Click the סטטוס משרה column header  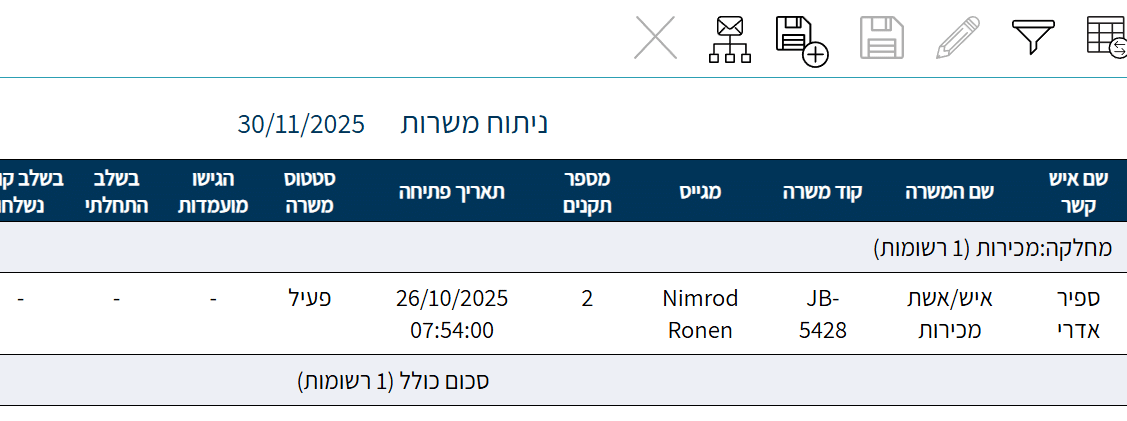pos(310,191)
